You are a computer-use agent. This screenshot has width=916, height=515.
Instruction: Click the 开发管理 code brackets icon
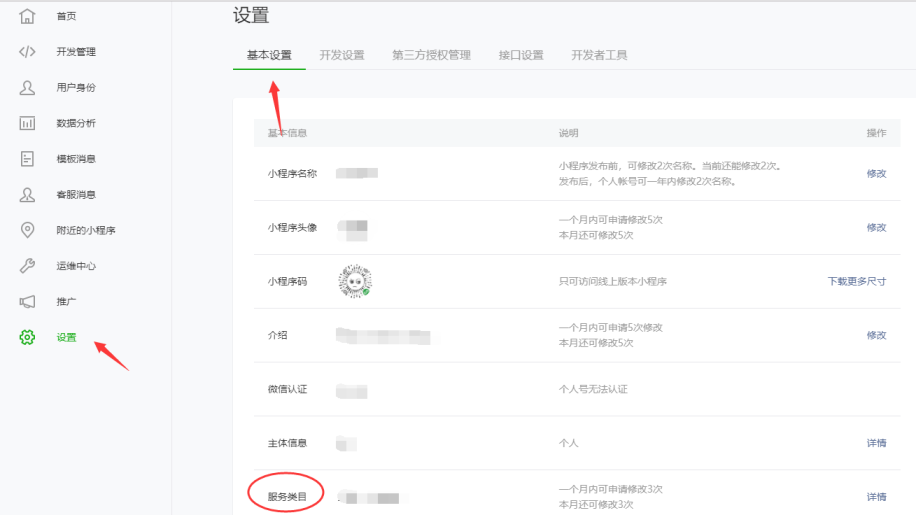(x=28, y=52)
